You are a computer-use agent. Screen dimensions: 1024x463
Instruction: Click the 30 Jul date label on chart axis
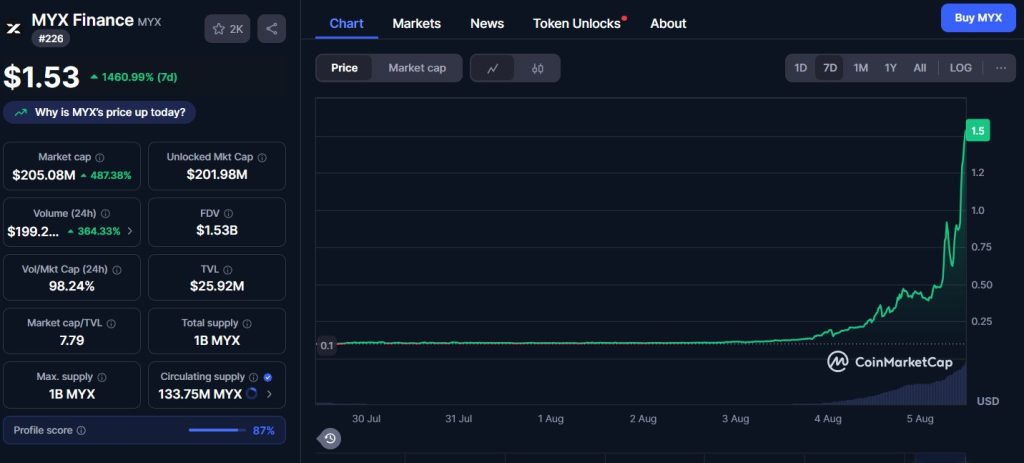(x=366, y=419)
